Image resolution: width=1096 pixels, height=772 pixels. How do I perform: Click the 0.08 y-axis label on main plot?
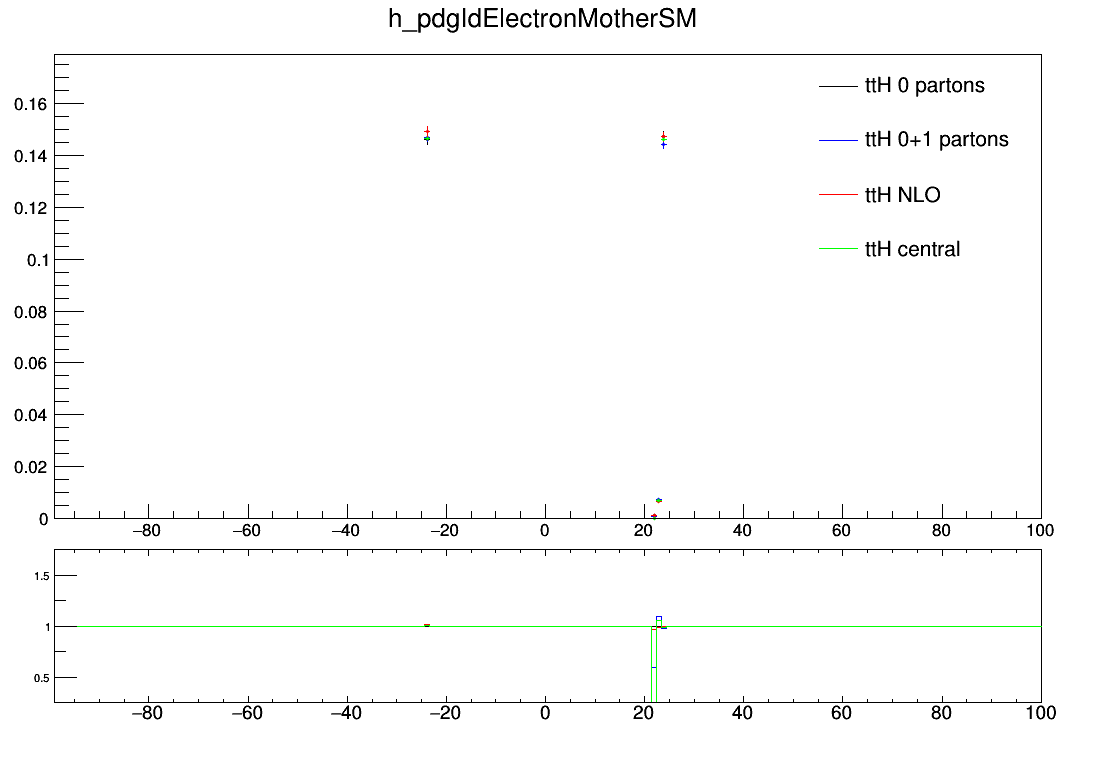(31, 312)
